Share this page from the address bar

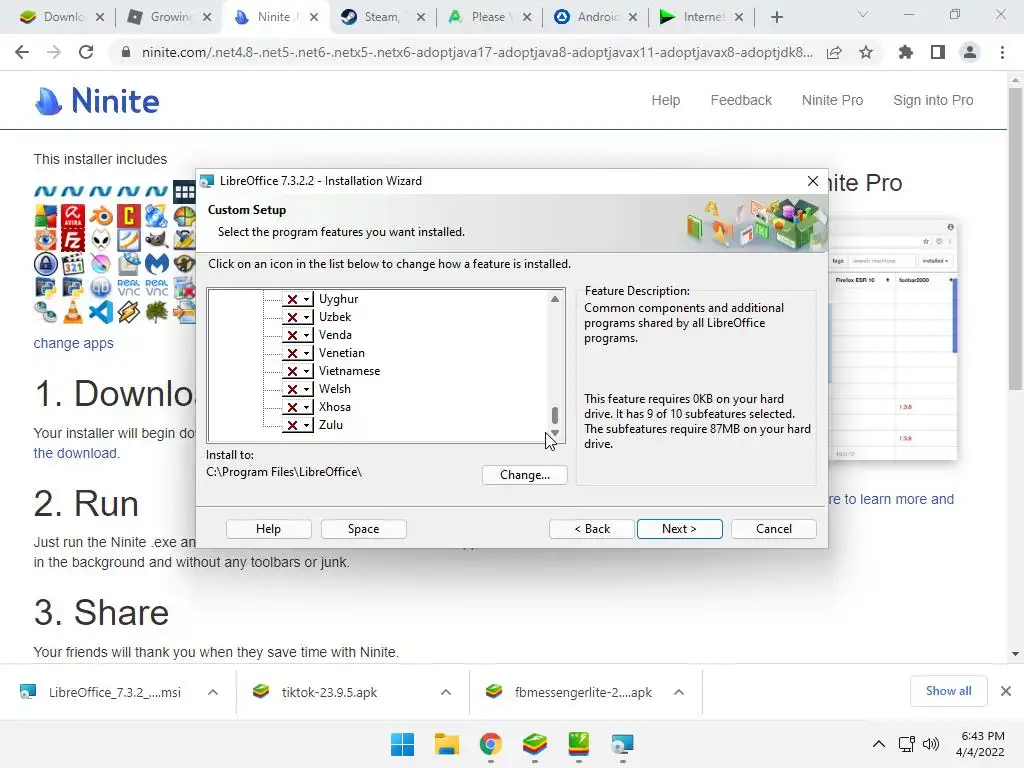(834, 52)
